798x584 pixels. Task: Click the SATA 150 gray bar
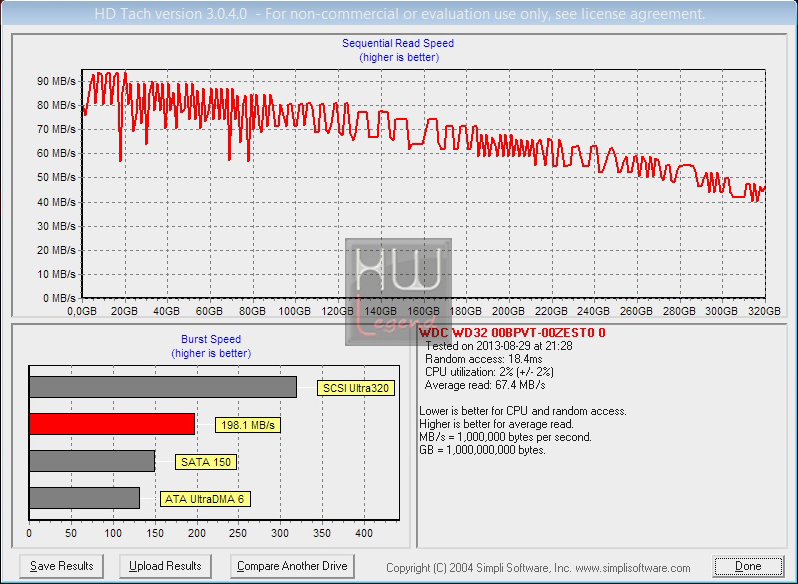(92, 461)
